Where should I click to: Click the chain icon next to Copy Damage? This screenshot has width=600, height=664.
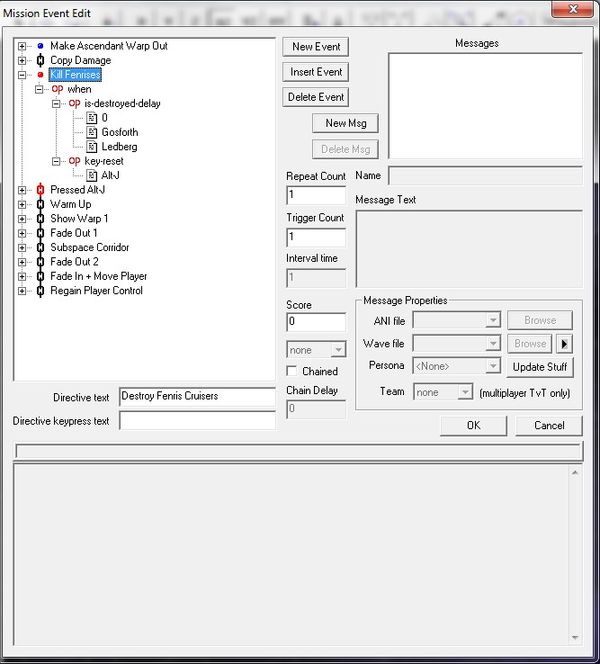40,60
